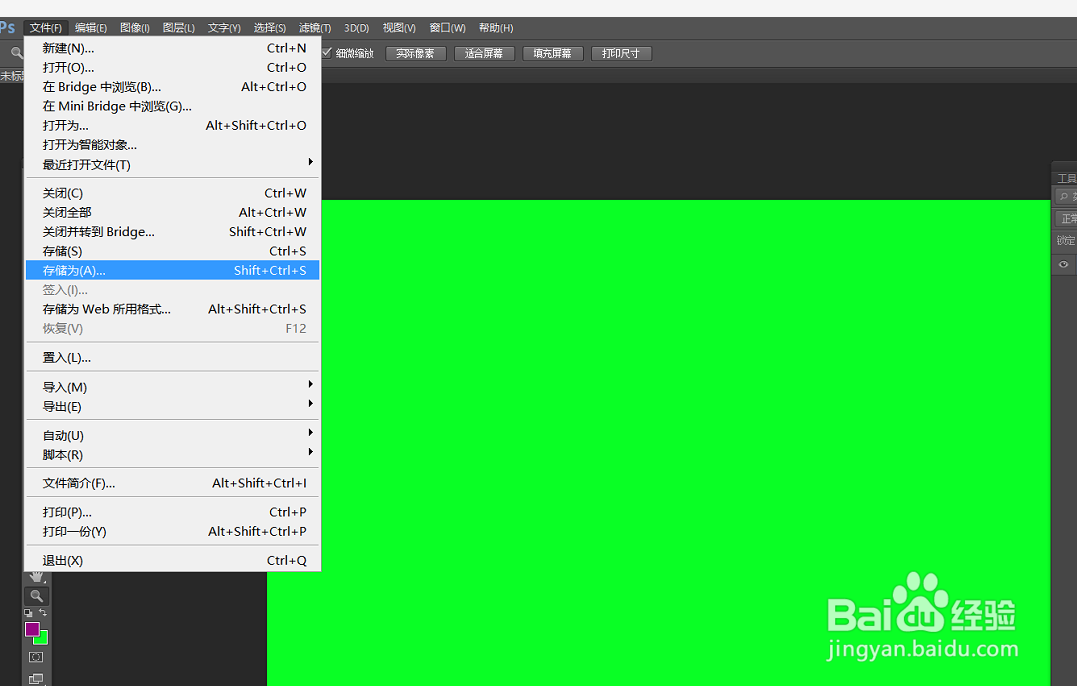The image size is (1077, 686).
Task: Reset to default foreground and background colors
Action: click(x=28, y=613)
